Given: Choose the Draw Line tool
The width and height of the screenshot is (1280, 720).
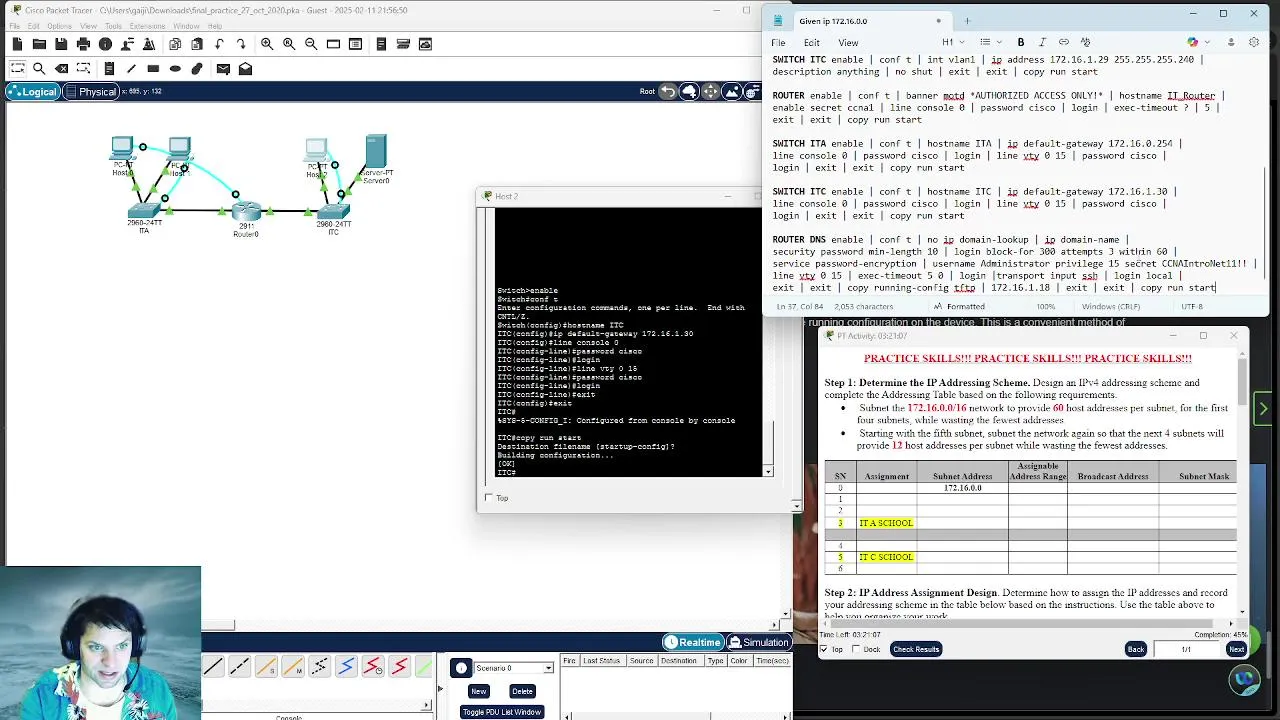Looking at the screenshot, I should (131, 69).
